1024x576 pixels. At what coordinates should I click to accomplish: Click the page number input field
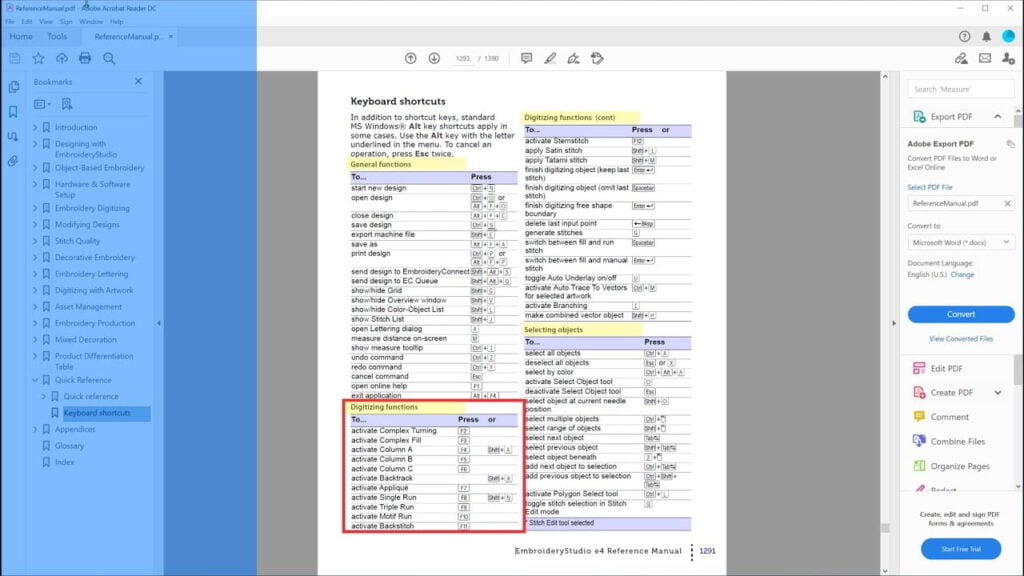[462, 58]
